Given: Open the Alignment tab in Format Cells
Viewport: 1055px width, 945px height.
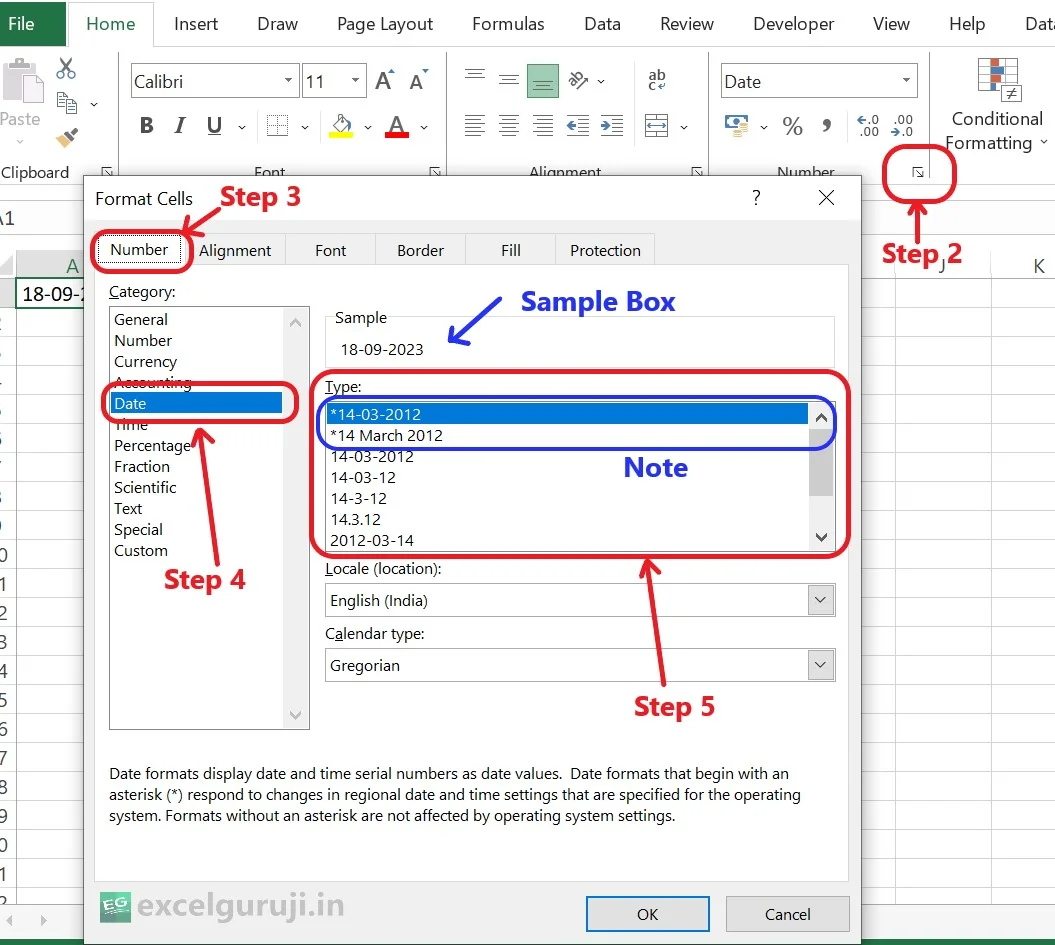Looking at the screenshot, I should click(x=235, y=250).
